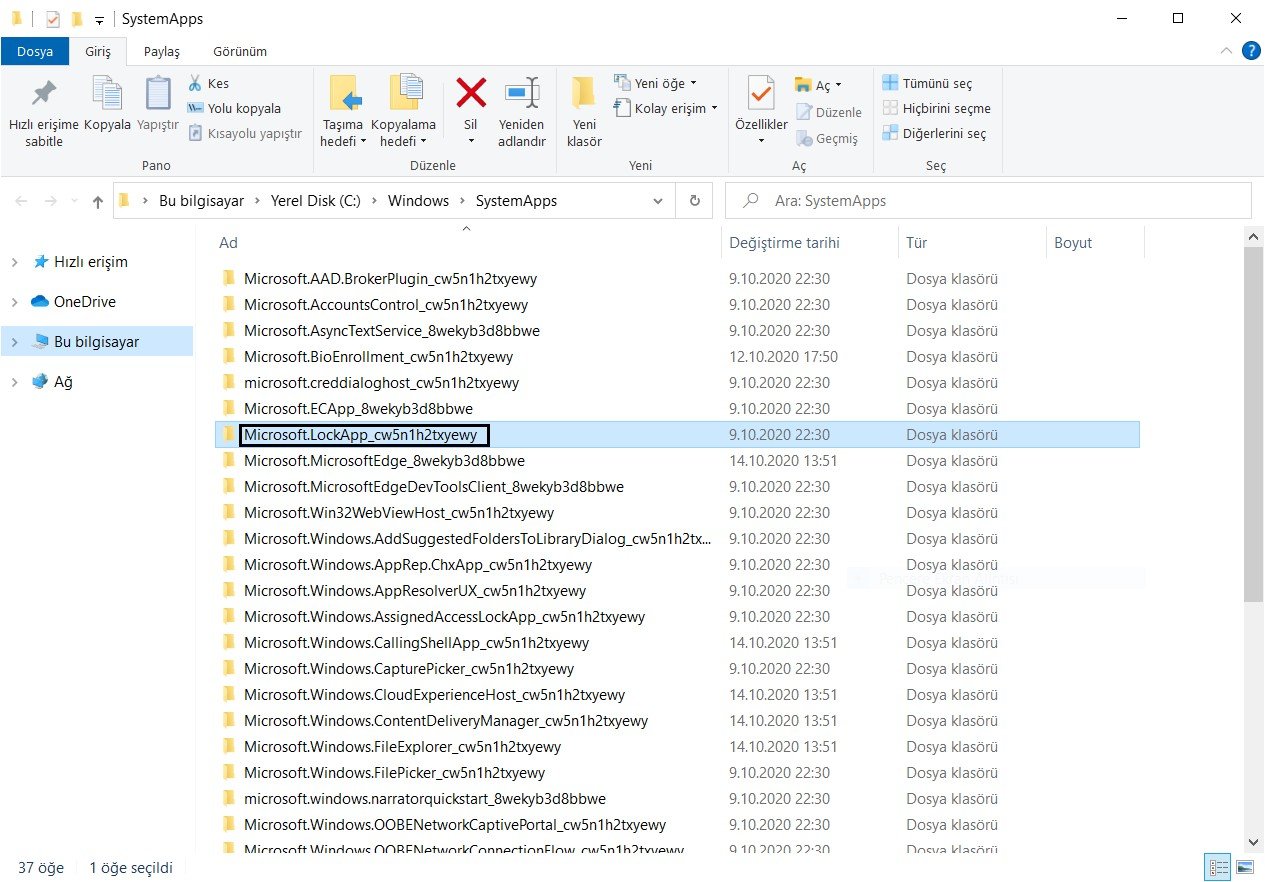This screenshot has height=882, width=1265.
Task: Click the Yeni klasör folder icon
Action: click(584, 93)
